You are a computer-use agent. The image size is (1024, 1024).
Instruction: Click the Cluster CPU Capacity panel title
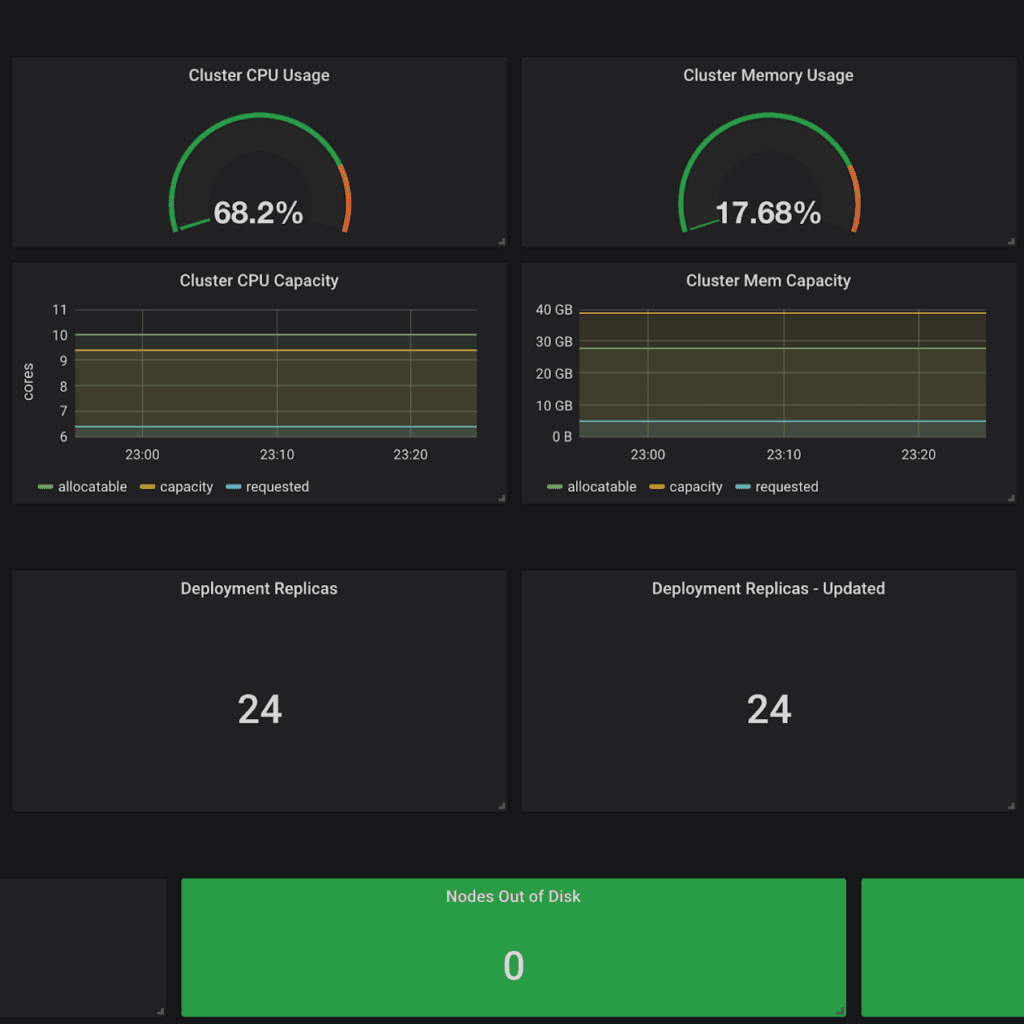point(259,281)
